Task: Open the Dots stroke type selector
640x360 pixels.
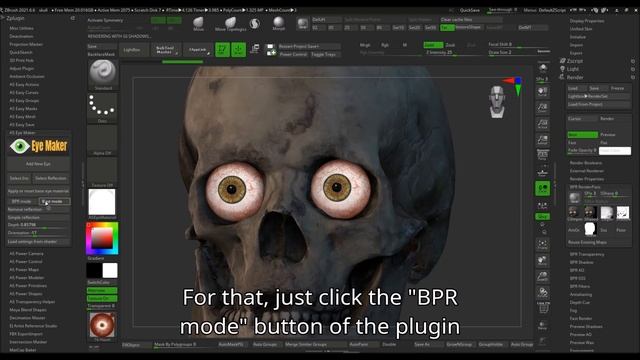Action: pyautogui.click(x=102, y=107)
